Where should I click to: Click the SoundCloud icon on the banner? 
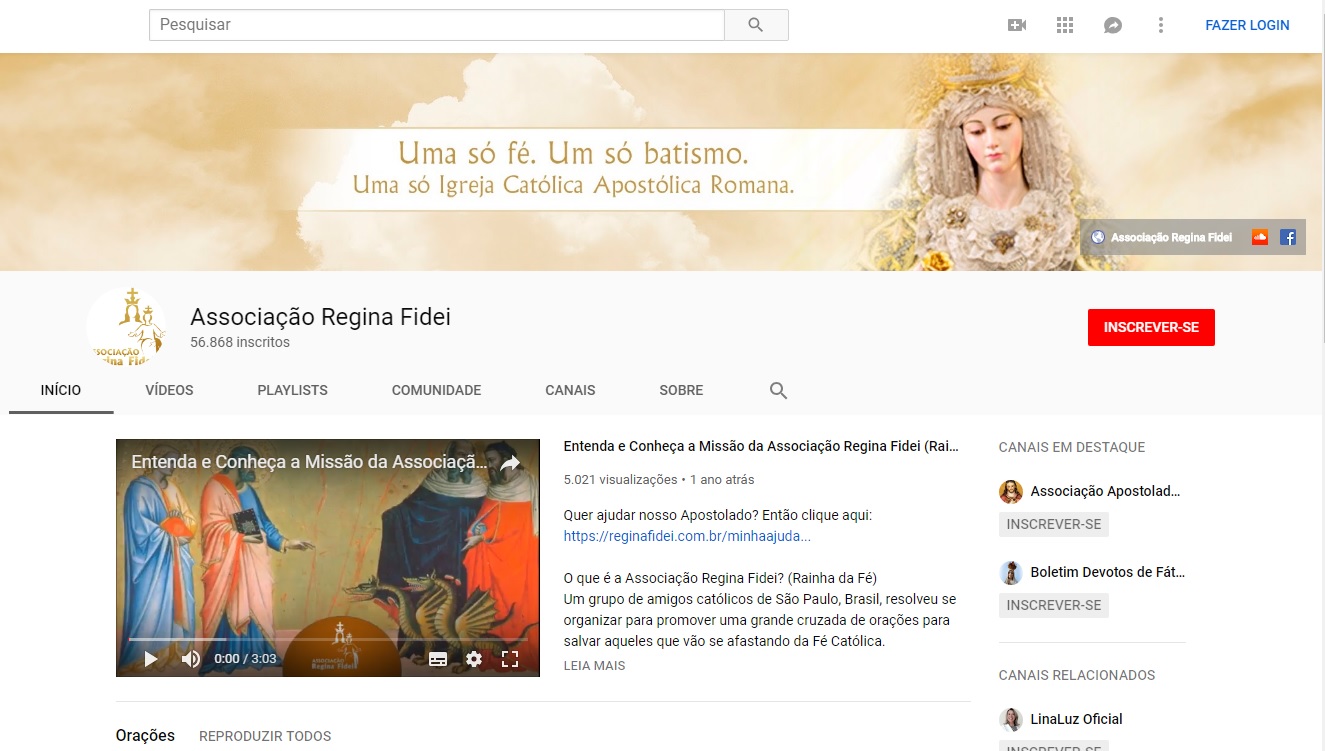(x=1260, y=237)
